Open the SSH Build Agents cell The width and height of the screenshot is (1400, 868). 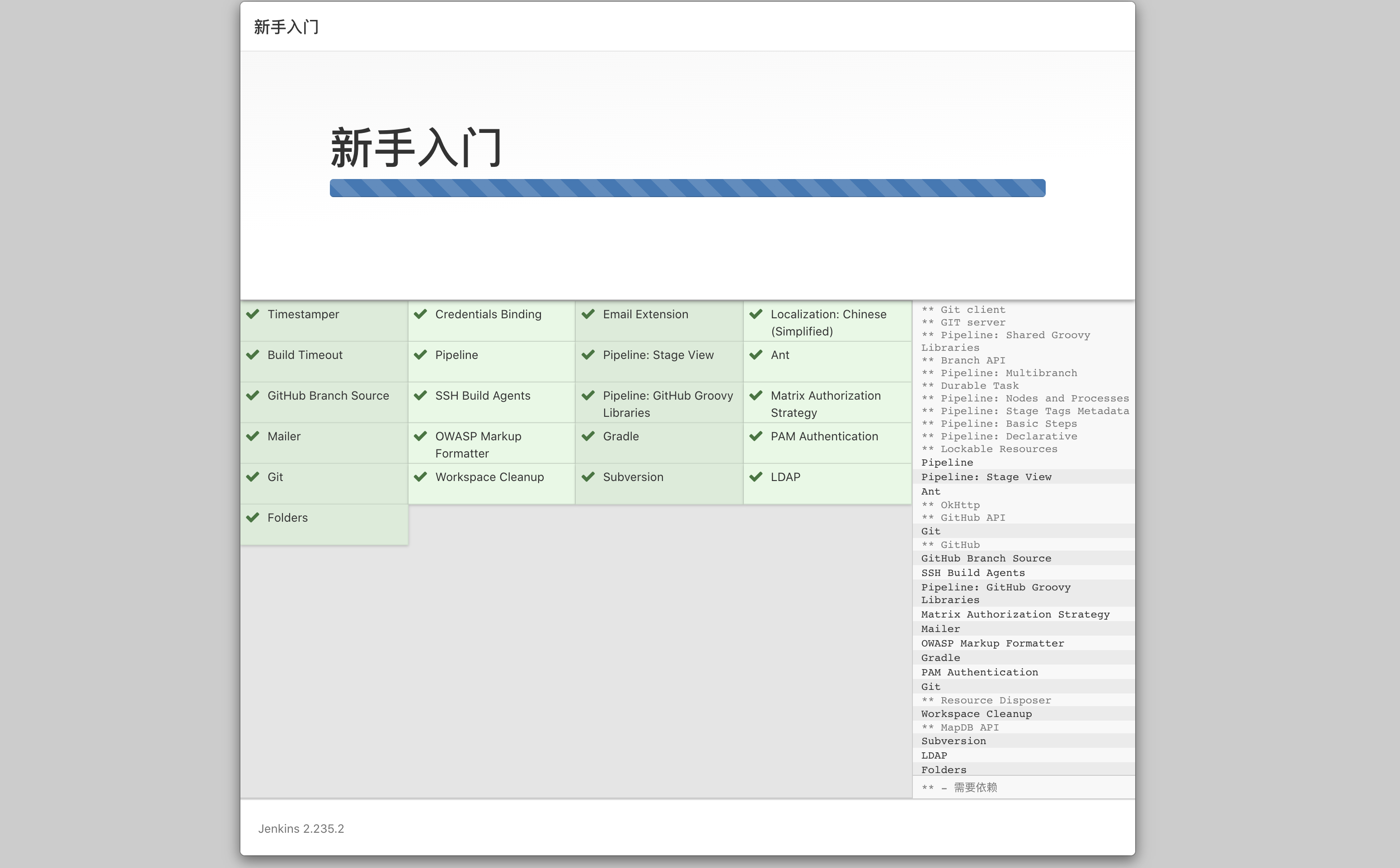click(x=483, y=396)
